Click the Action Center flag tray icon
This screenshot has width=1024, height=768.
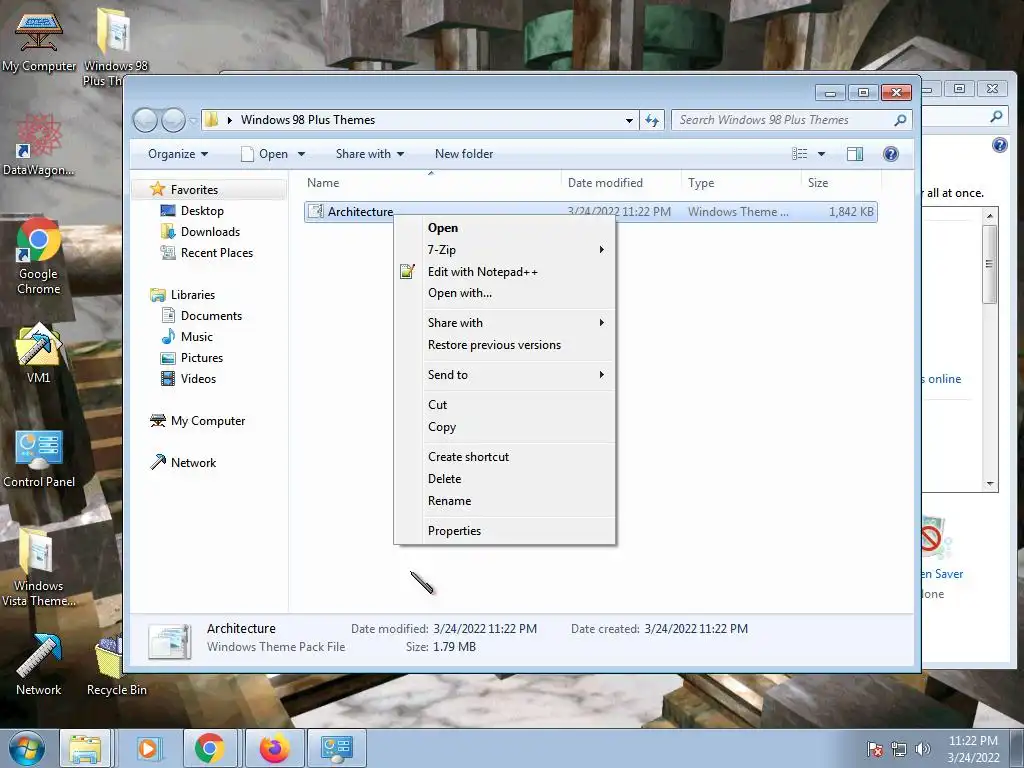click(x=875, y=749)
